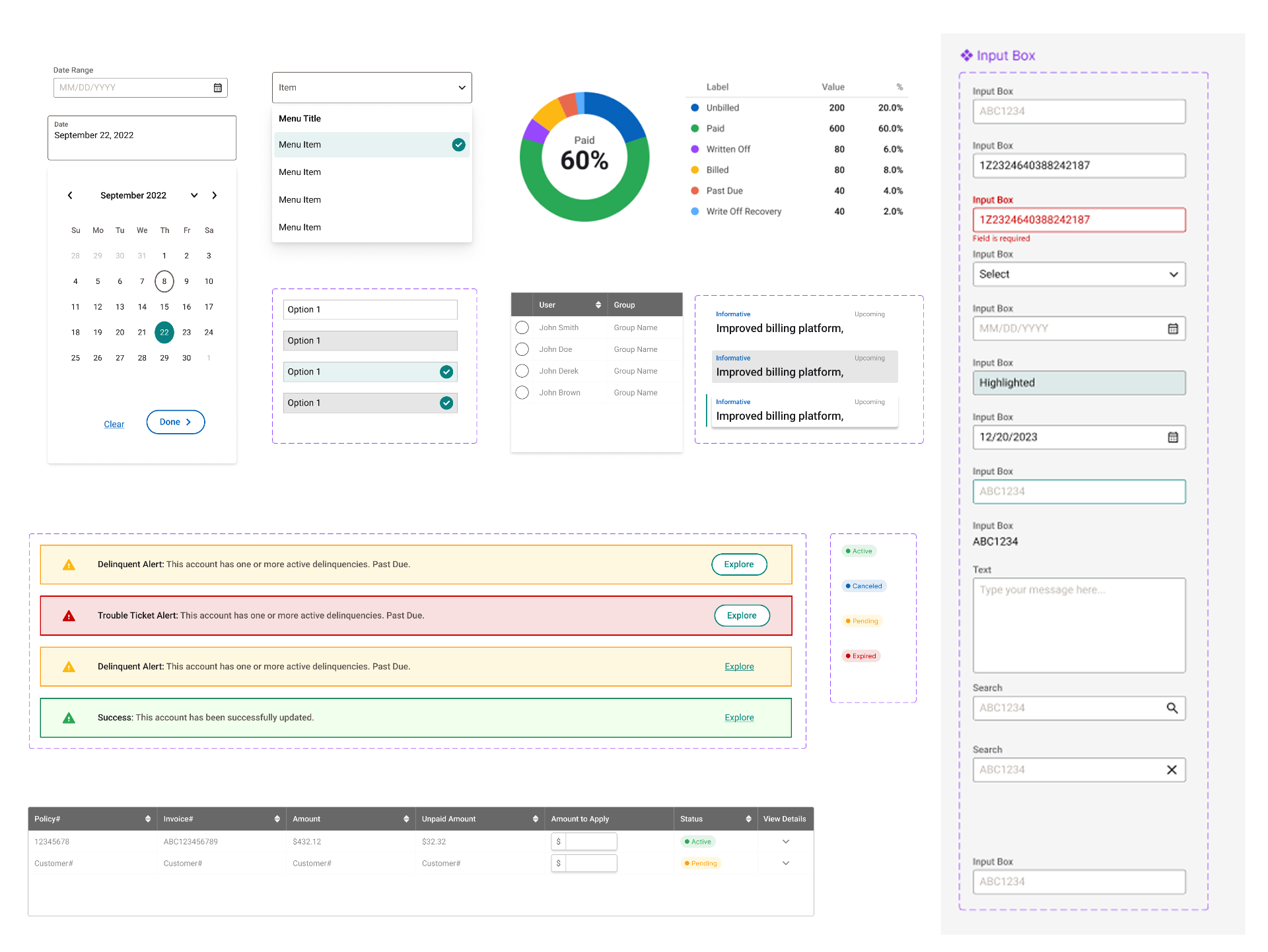Select the gray unchecked Option 1 field
This screenshot has height=952, width=1268.
point(370,341)
